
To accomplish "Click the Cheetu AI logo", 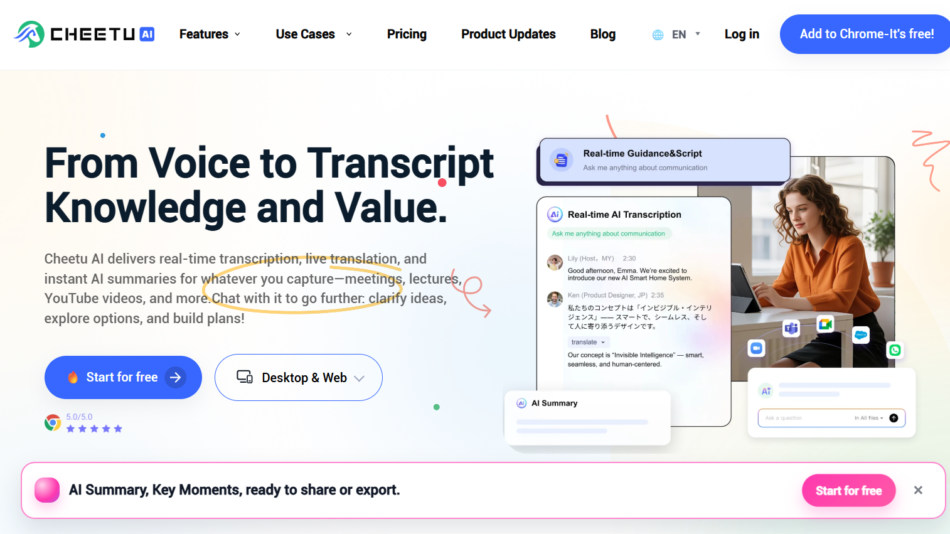I will pyautogui.click(x=84, y=34).
